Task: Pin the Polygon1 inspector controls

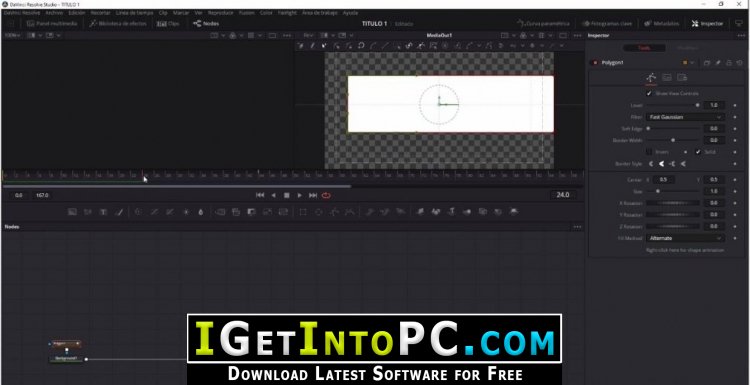Action: click(718, 63)
